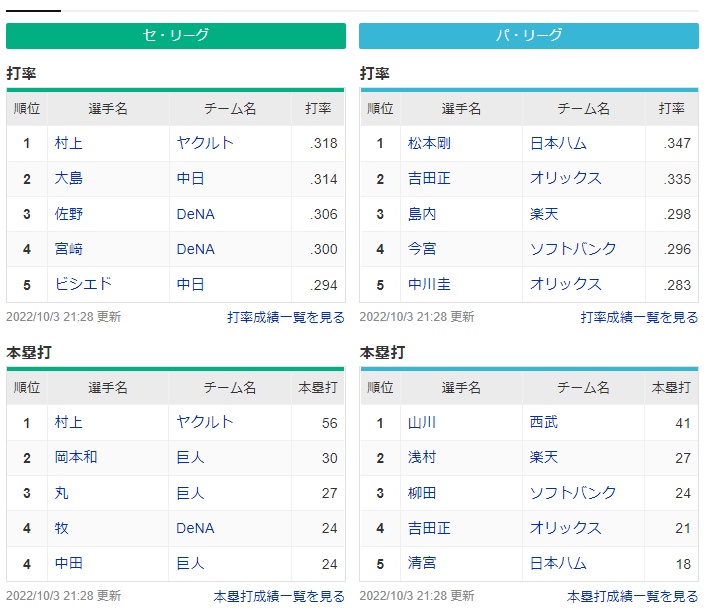Open player 佐野's profile link
Image resolution: width=715 pixels, height=614 pixels.
68,214
